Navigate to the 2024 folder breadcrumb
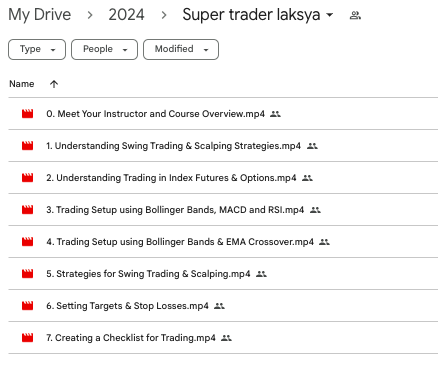 click(126, 15)
